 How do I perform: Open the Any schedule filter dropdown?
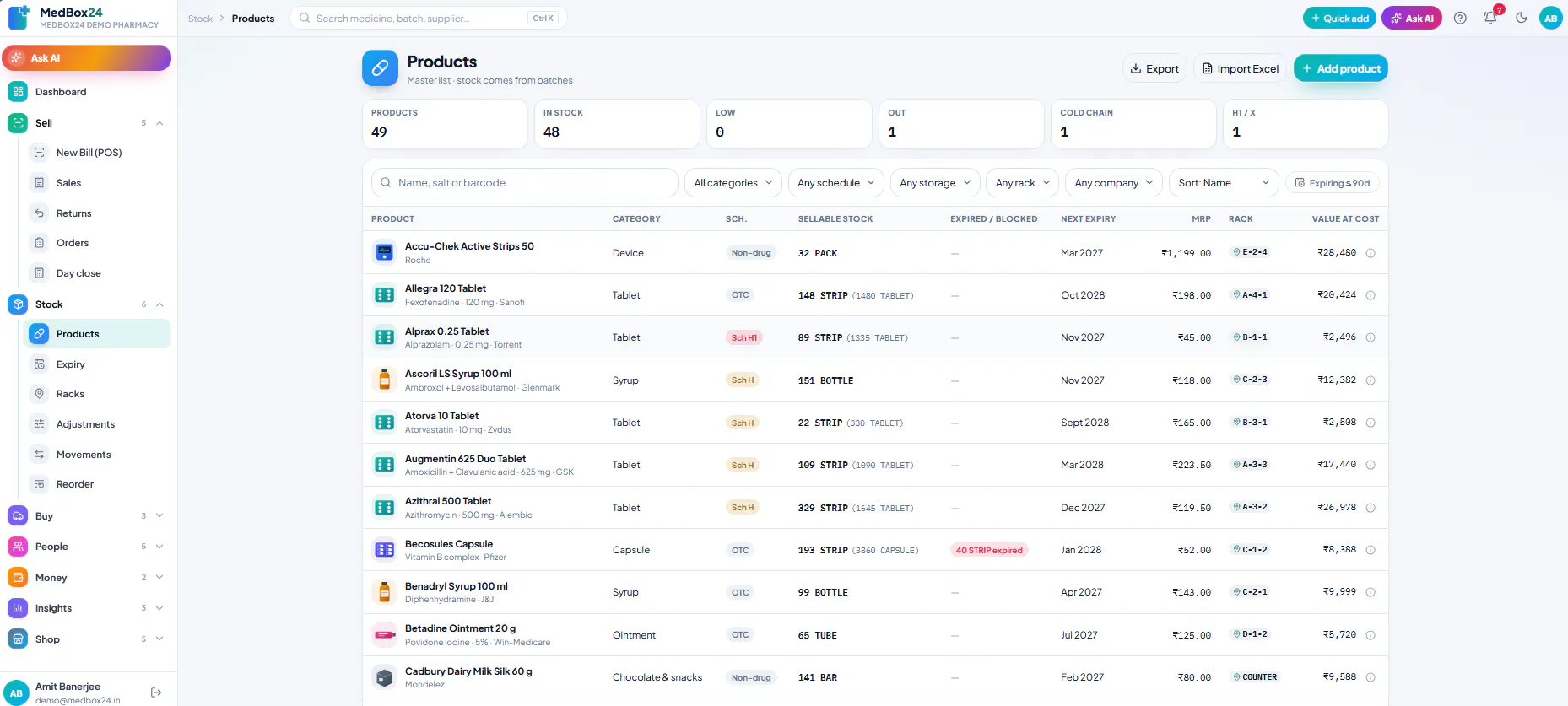tap(836, 183)
